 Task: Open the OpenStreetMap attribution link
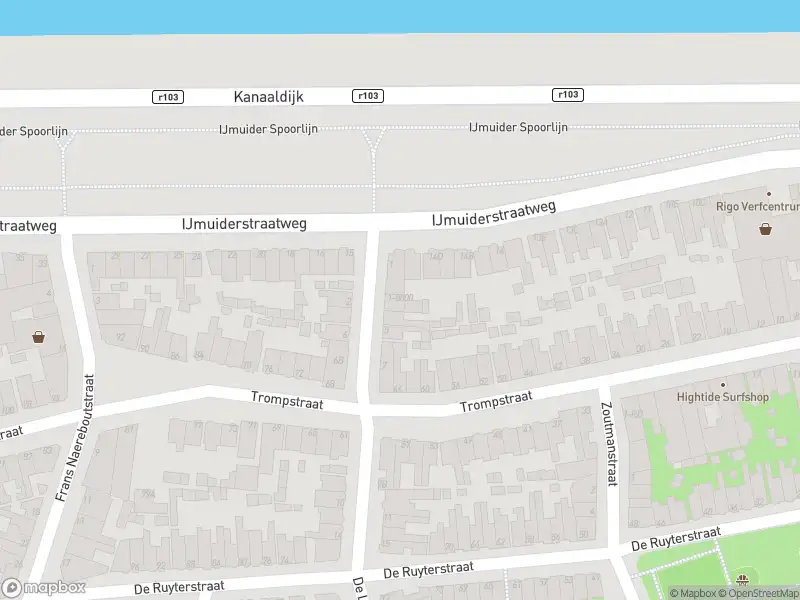[x=759, y=593]
